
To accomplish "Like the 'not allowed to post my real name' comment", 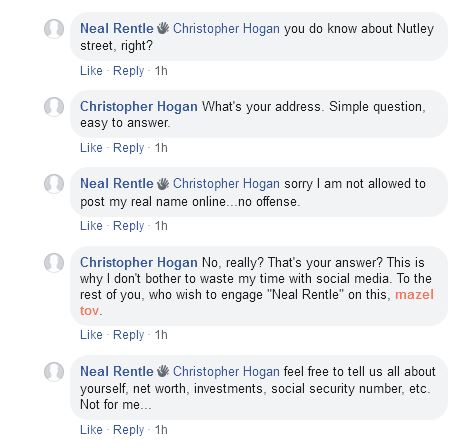I will 91,226.
